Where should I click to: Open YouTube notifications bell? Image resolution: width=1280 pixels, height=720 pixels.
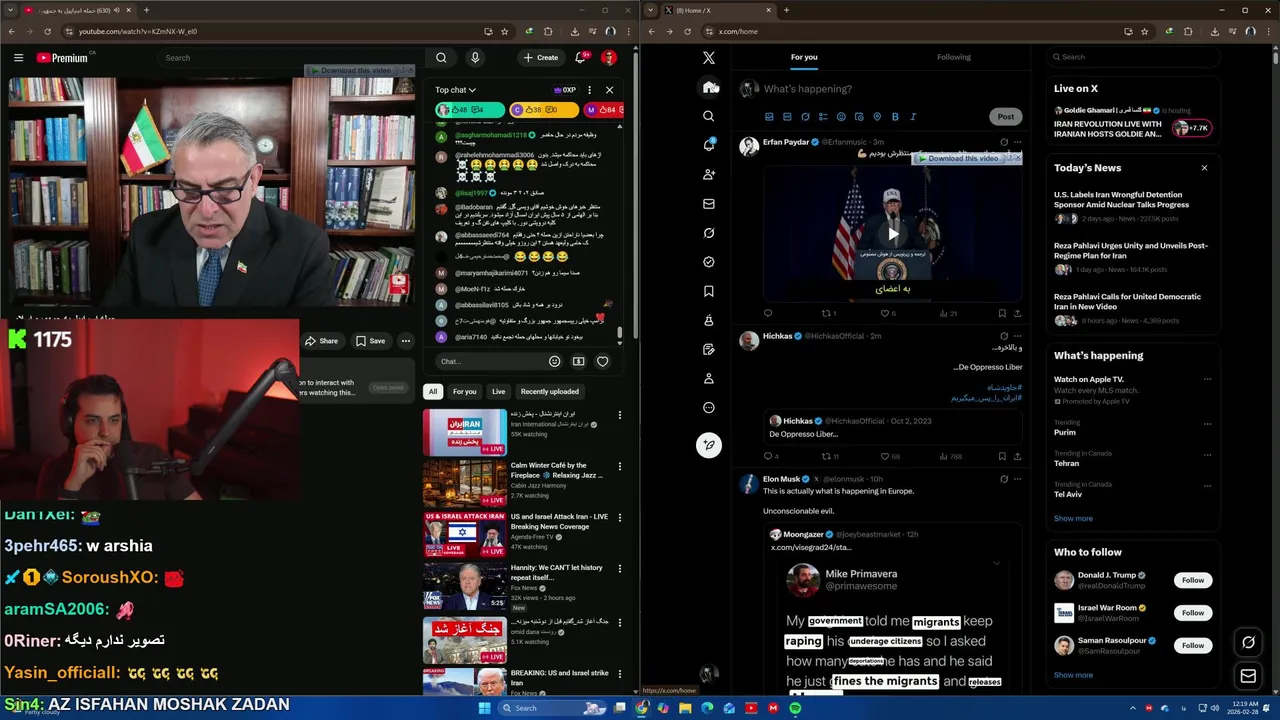pos(581,58)
